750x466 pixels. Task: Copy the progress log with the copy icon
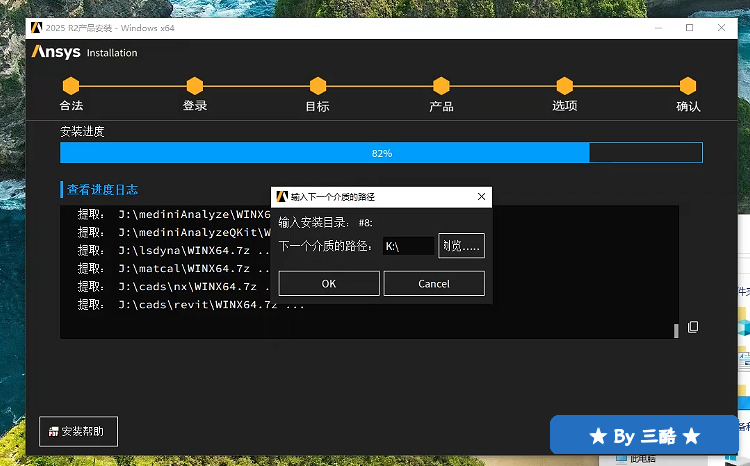[693, 327]
